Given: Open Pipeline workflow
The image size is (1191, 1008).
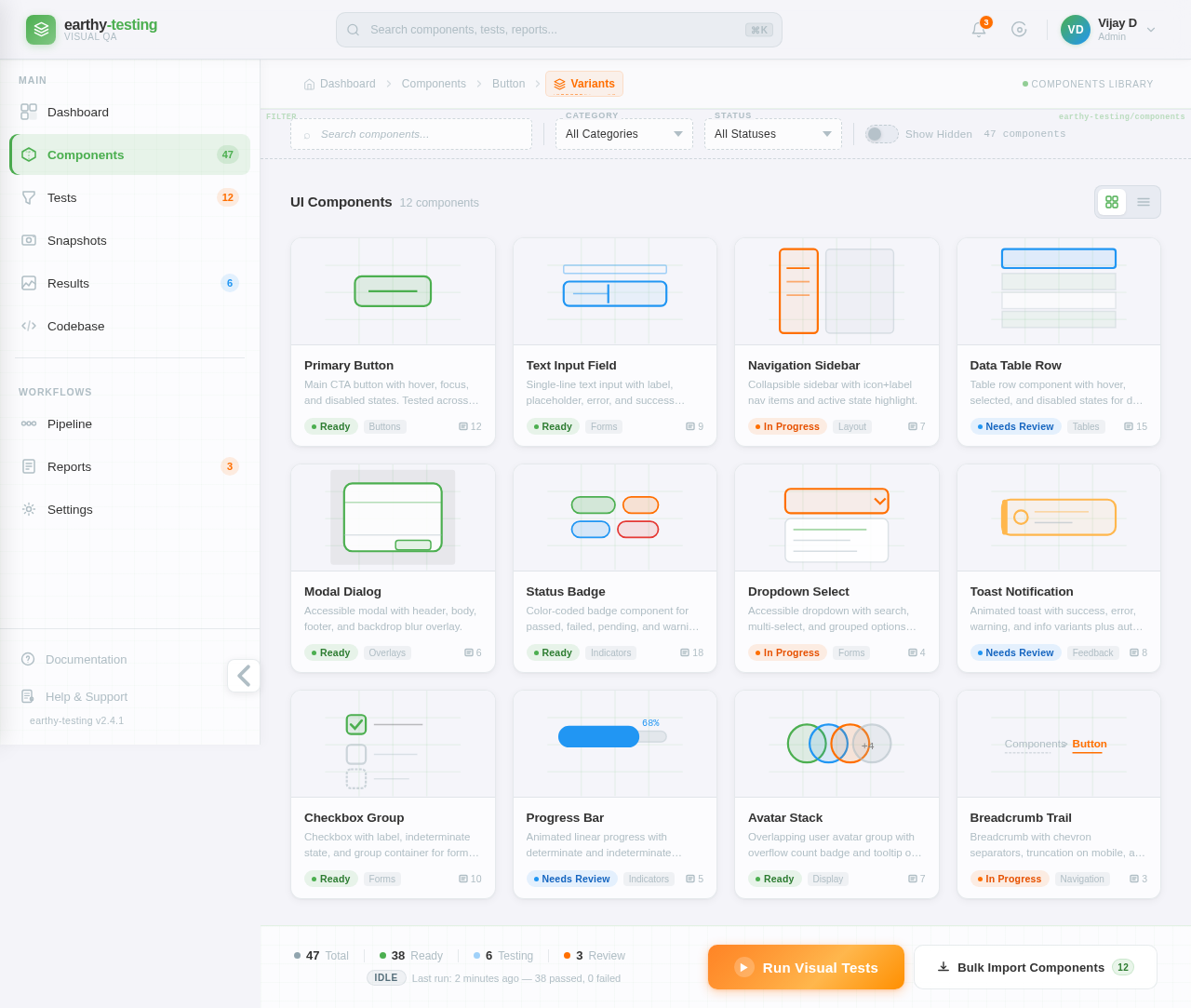Looking at the screenshot, I should (130, 423).
